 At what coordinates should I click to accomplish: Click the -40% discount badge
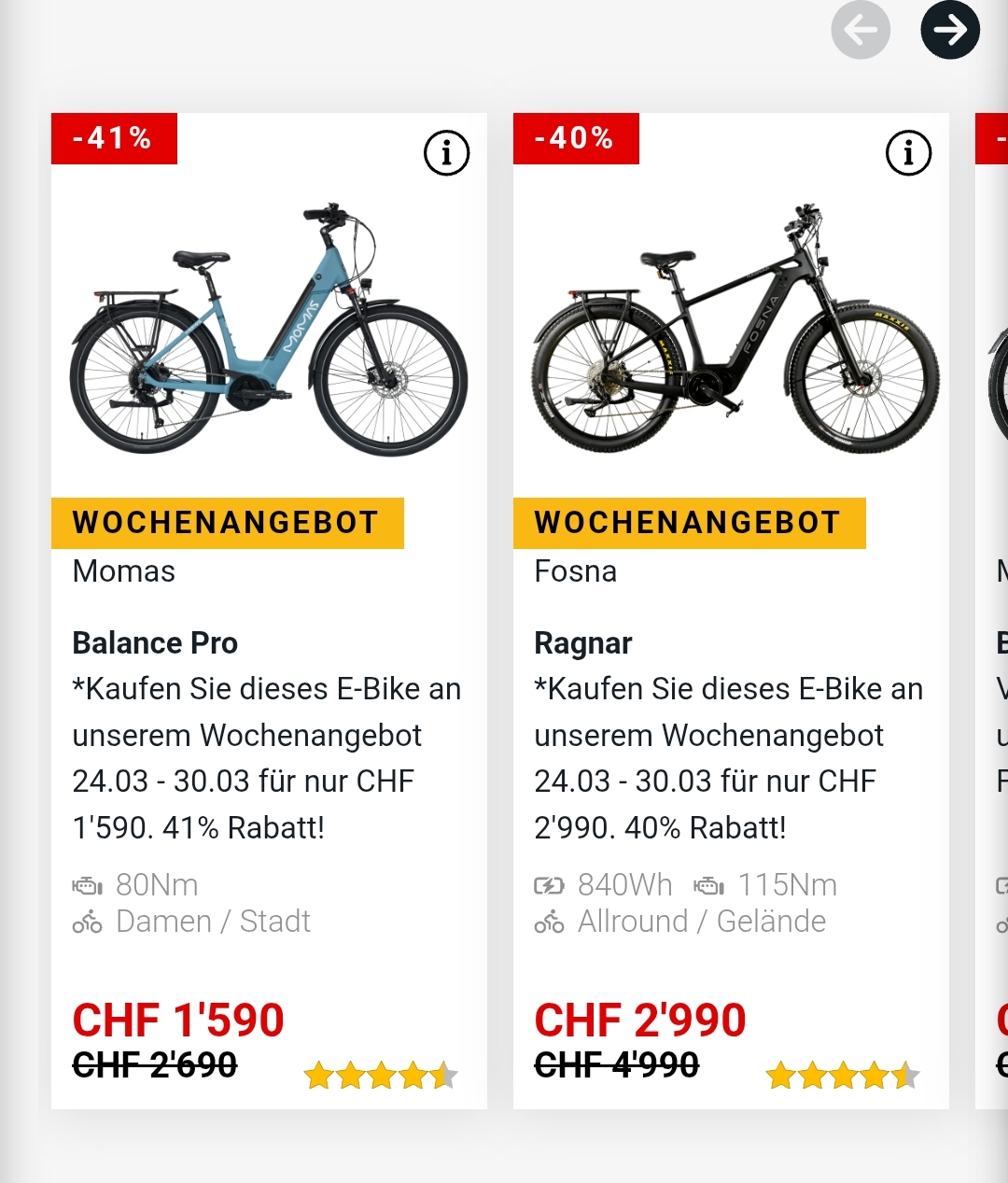click(576, 138)
